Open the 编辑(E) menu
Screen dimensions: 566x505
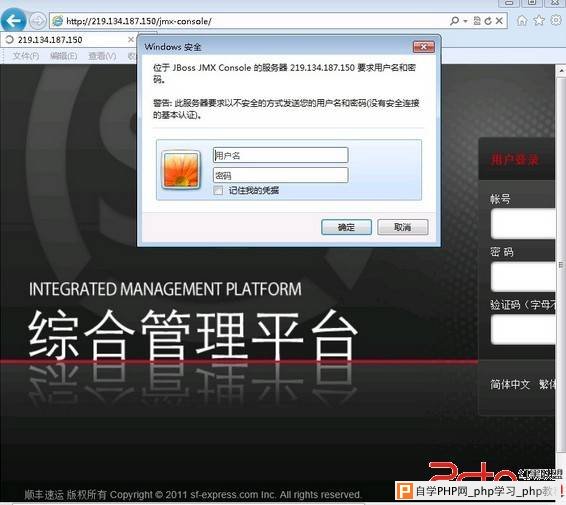point(64,56)
